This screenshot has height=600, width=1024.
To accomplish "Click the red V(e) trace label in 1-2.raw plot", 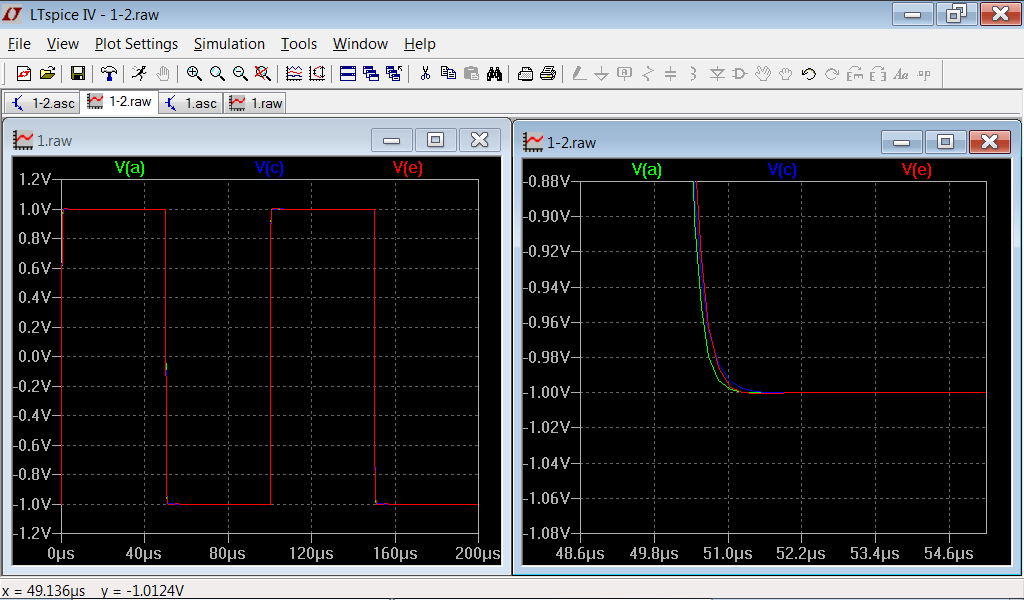I will tap(916, 170).
